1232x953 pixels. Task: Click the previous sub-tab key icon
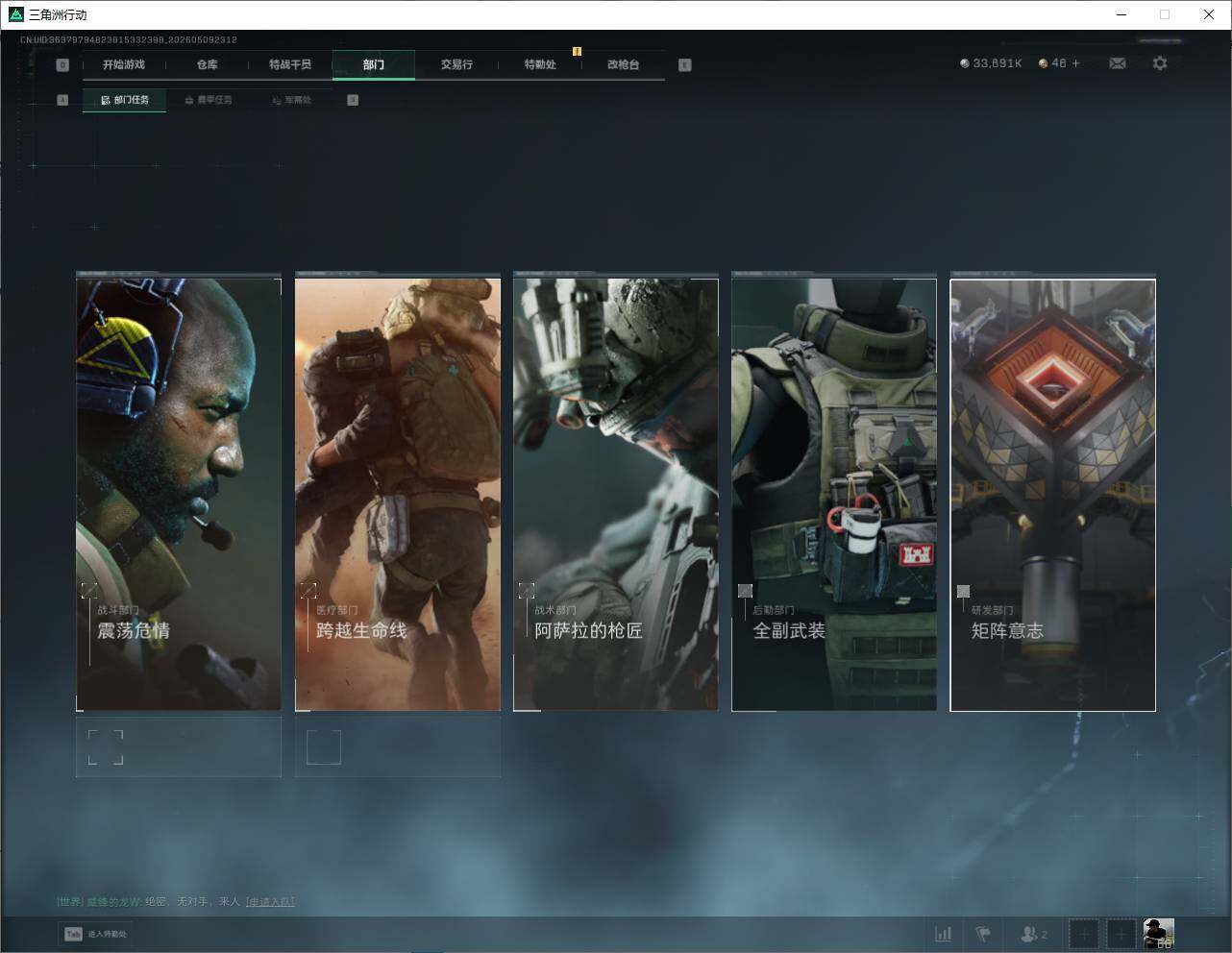pyautogui.click(x=62, y=100)
